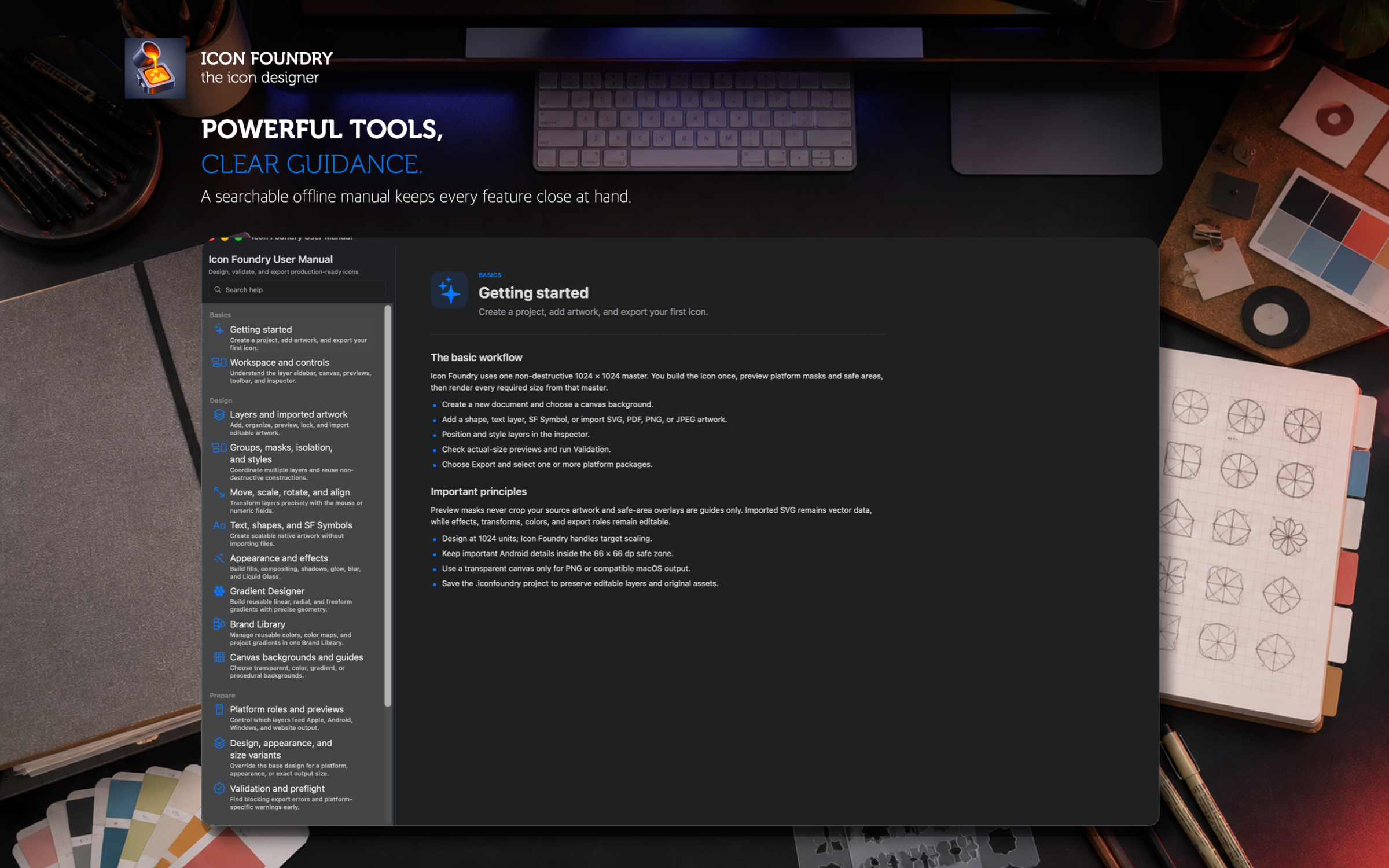Screen dimensions: 1389x868
Task: Click the BASICS category label above the heading
Action: click(x=490, y=275)
